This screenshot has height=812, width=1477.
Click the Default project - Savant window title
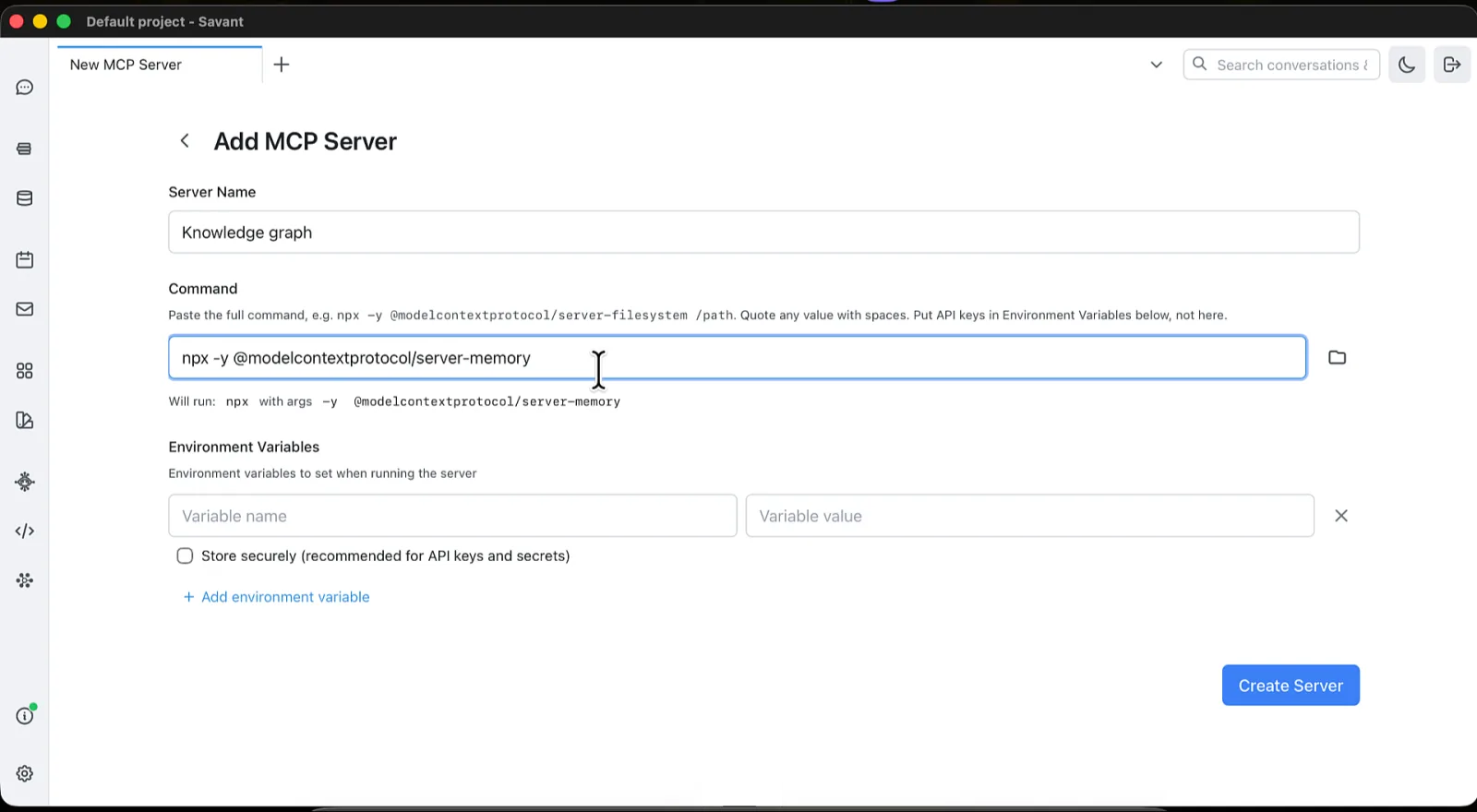click(x=165, y=21)
